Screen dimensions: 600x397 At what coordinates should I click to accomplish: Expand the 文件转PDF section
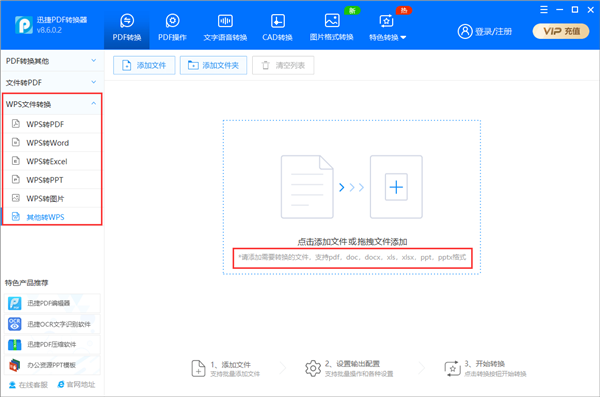point(52,82)
